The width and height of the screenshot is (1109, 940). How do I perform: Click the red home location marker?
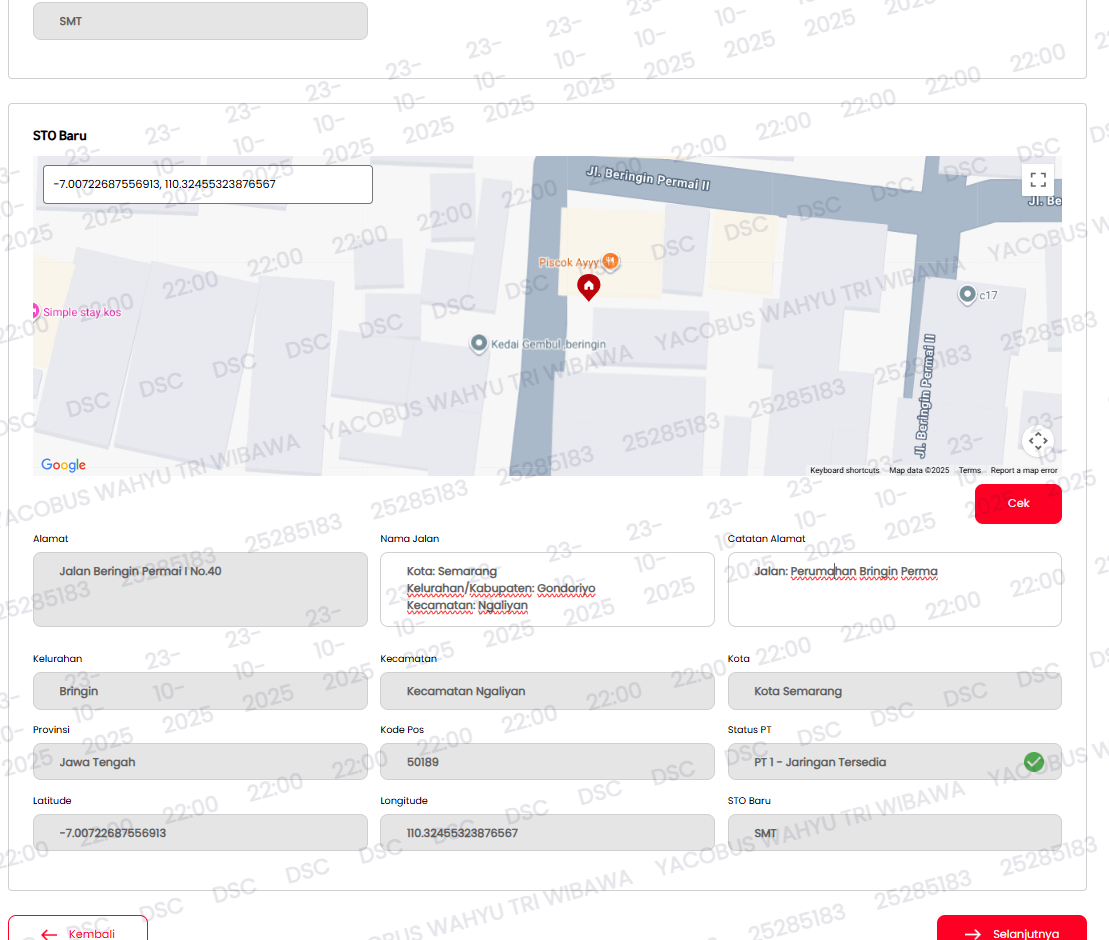click(588, 287)
